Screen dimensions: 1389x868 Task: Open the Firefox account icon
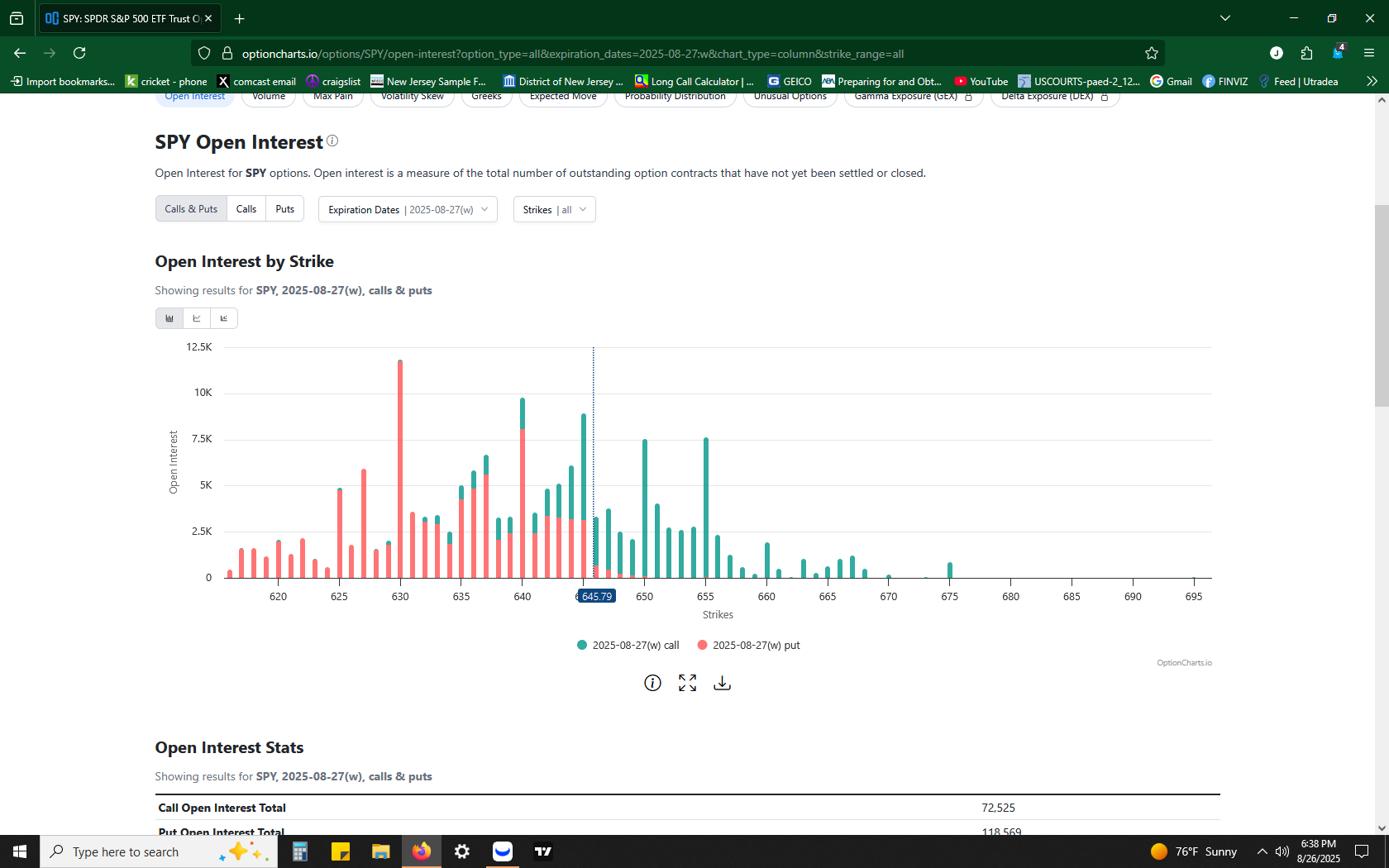tap(1277, 53)
